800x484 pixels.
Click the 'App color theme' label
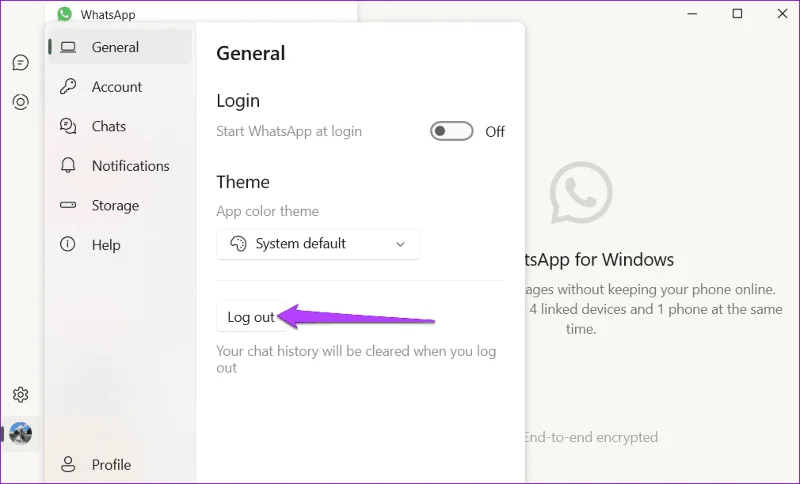(267, 211)
